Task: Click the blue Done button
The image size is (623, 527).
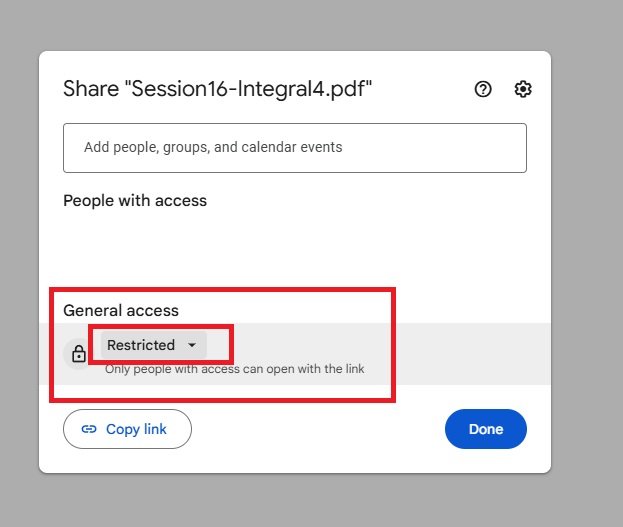Action: tap(485, 429)
